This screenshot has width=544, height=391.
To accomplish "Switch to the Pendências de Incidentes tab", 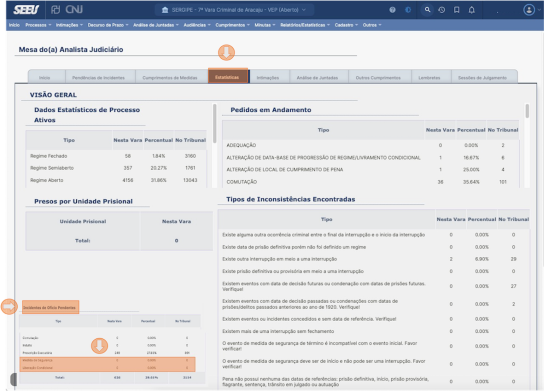I will [99, 77].
